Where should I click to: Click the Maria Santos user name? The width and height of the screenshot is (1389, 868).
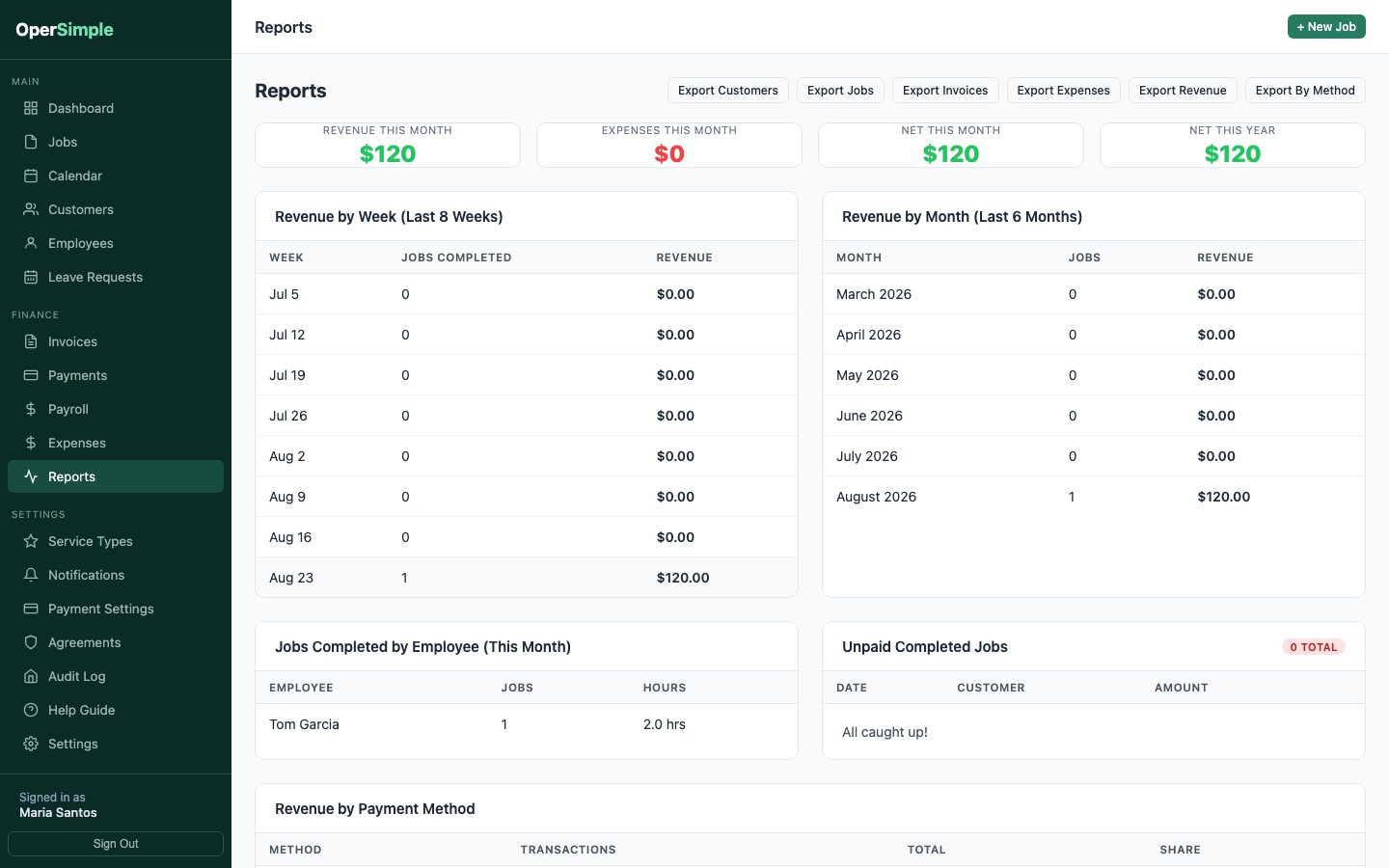tap(58, 813)
